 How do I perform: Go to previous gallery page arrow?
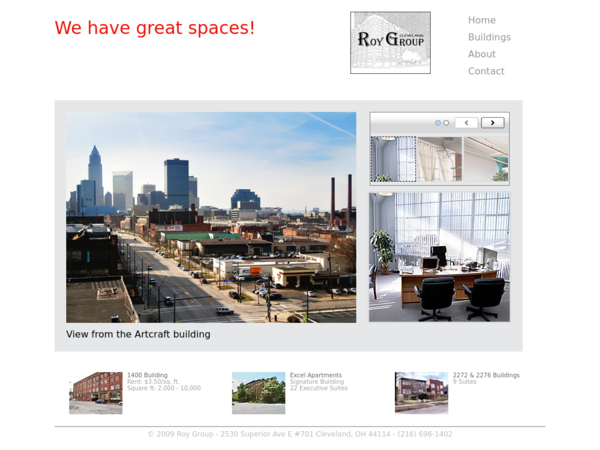(x=466, y=123)
